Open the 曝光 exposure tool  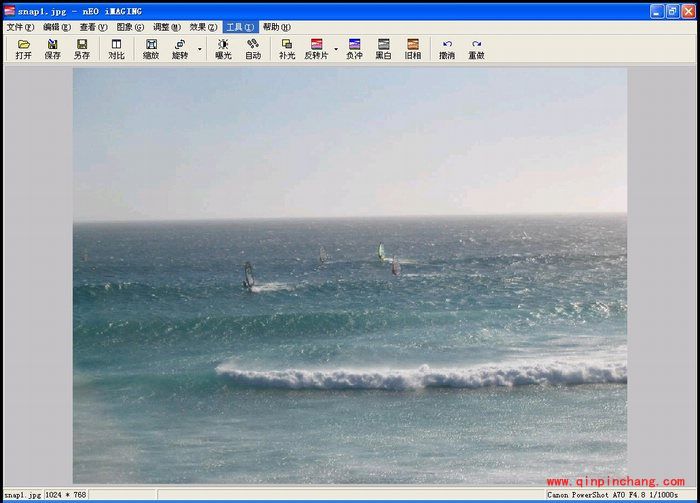tap(223, 49)
